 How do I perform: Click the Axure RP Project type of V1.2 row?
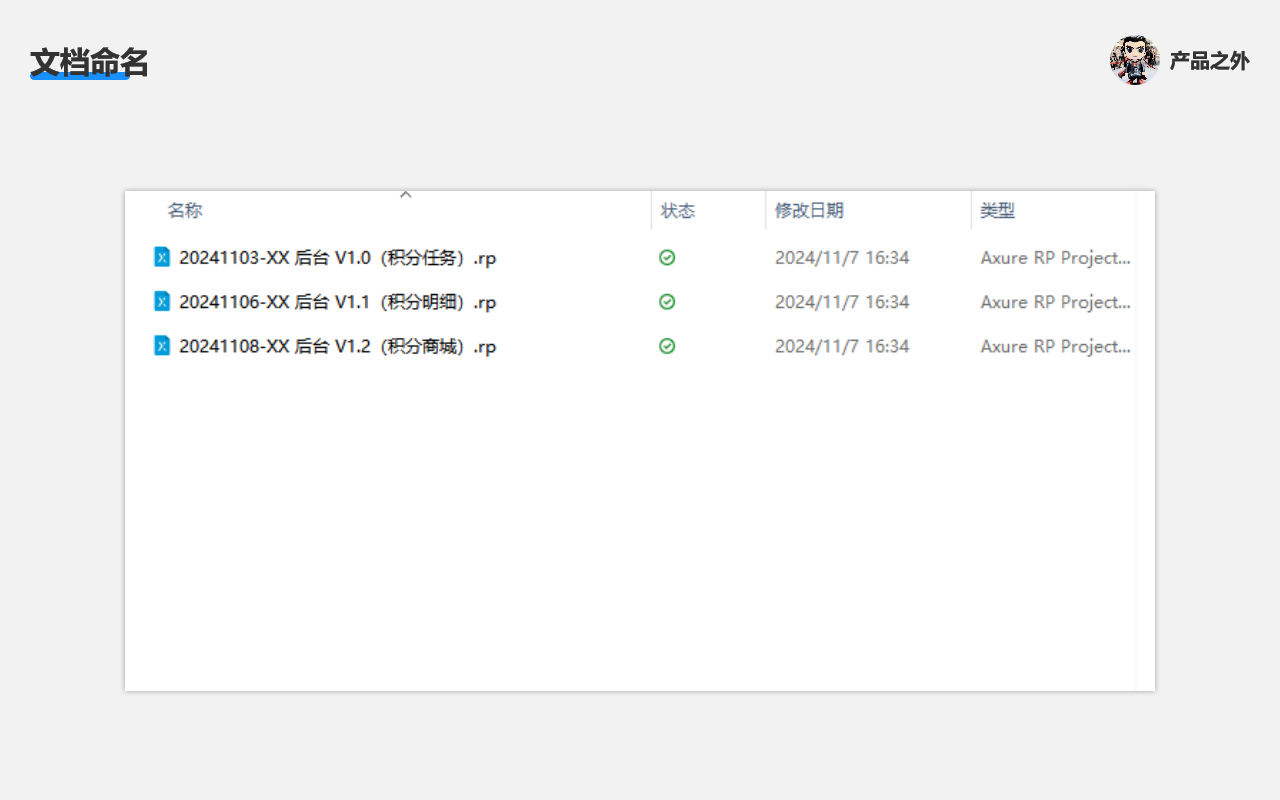point(1056,345)
